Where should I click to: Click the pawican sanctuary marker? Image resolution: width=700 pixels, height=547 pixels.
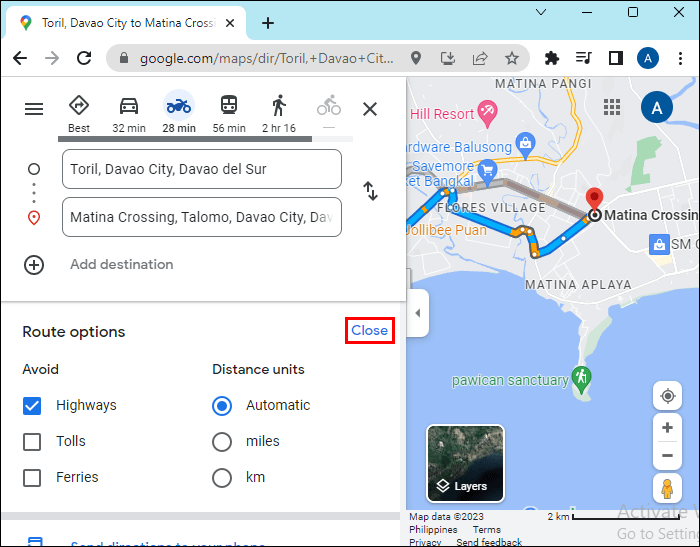[582, 380]
